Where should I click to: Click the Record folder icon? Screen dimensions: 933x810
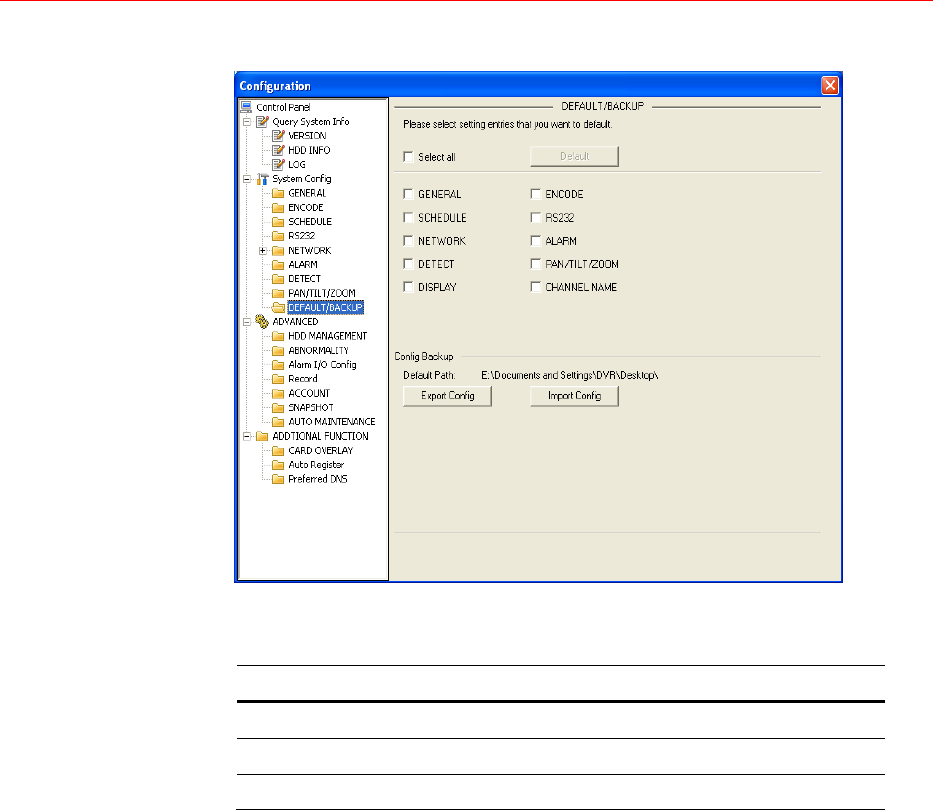(x=278, y=379)
